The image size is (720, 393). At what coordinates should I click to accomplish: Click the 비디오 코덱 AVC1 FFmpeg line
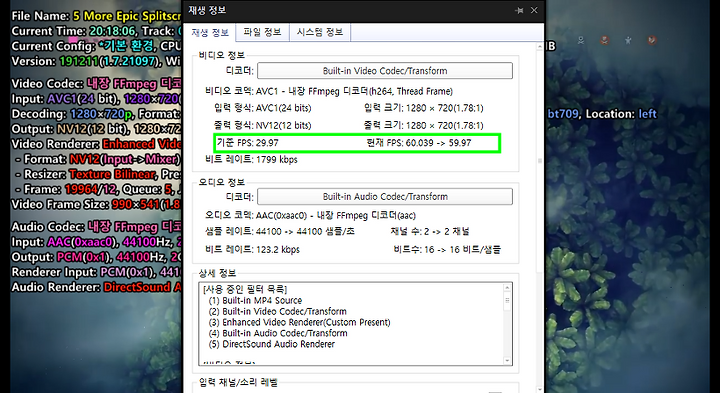tap(329, 91)
